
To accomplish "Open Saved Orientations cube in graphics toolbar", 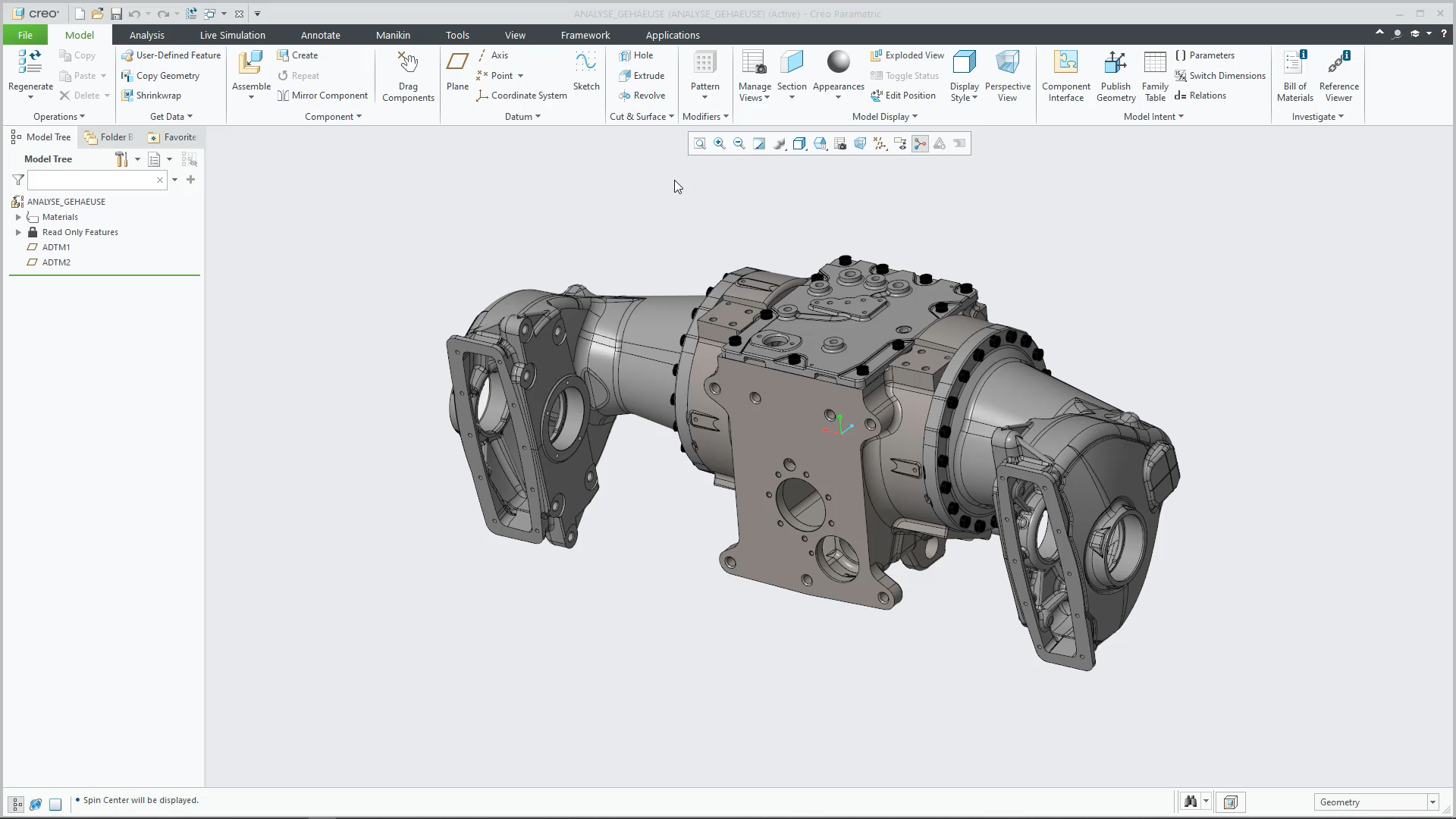I will 820,143.
